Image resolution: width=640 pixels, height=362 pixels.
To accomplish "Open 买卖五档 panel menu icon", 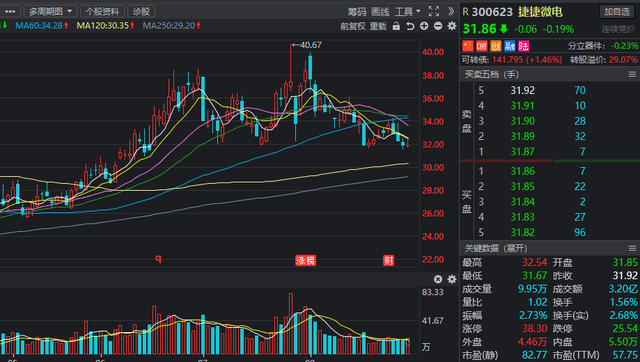I will pos(632,74).
